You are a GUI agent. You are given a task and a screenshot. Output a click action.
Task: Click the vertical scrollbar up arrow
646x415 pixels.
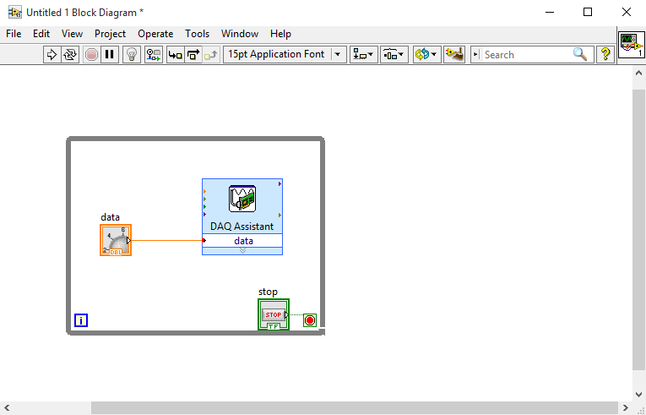click(639, 73)
